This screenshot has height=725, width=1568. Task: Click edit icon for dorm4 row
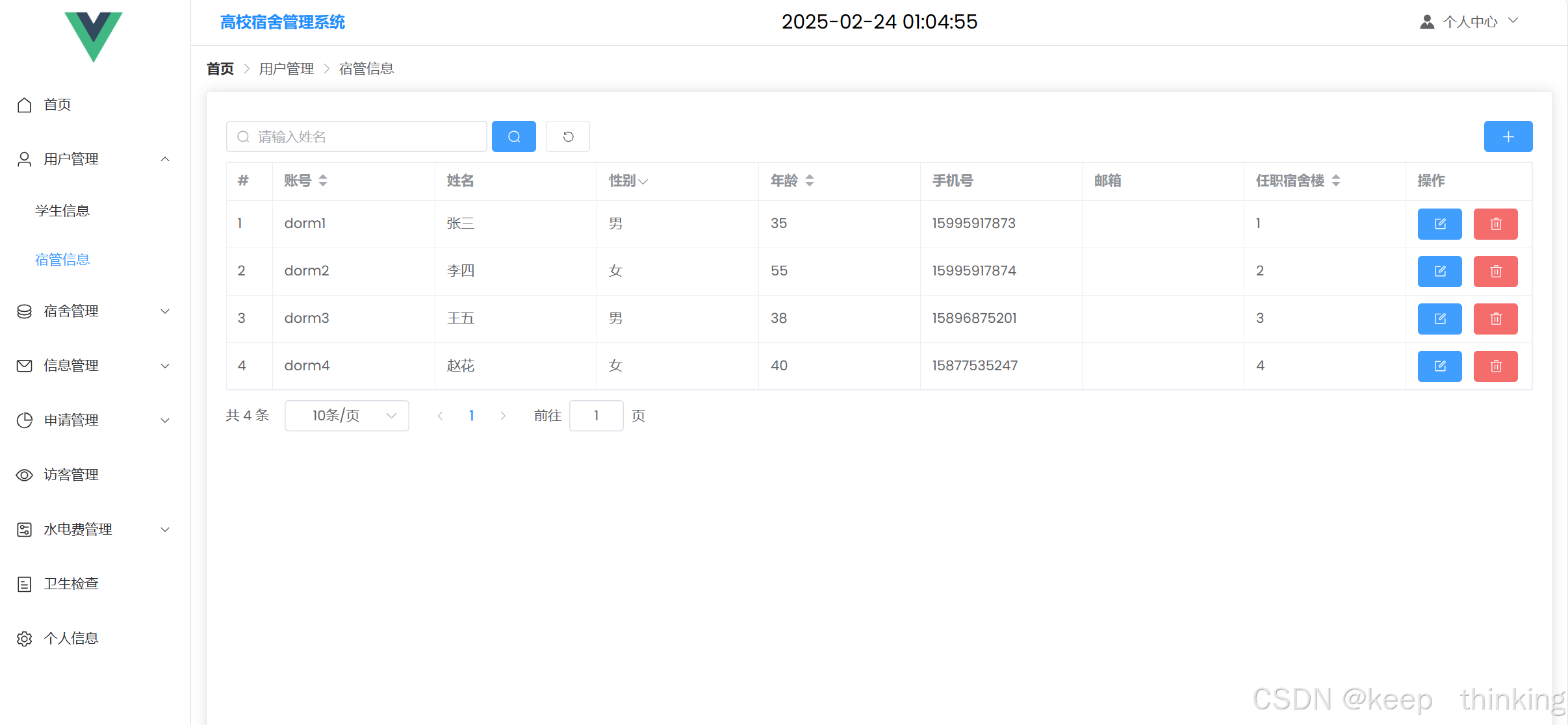point(1439,366)
